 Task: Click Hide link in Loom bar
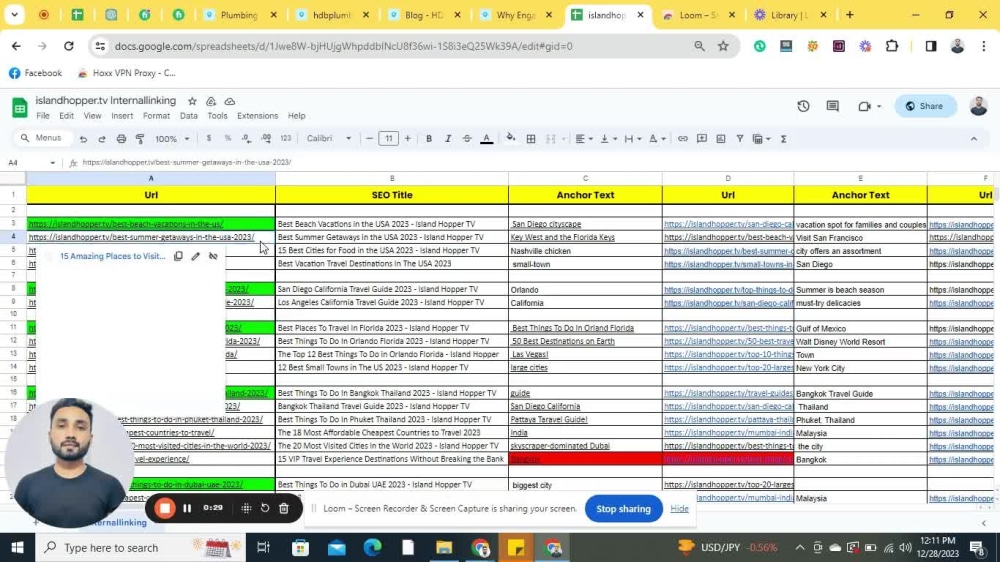click(x=679, y=508)
